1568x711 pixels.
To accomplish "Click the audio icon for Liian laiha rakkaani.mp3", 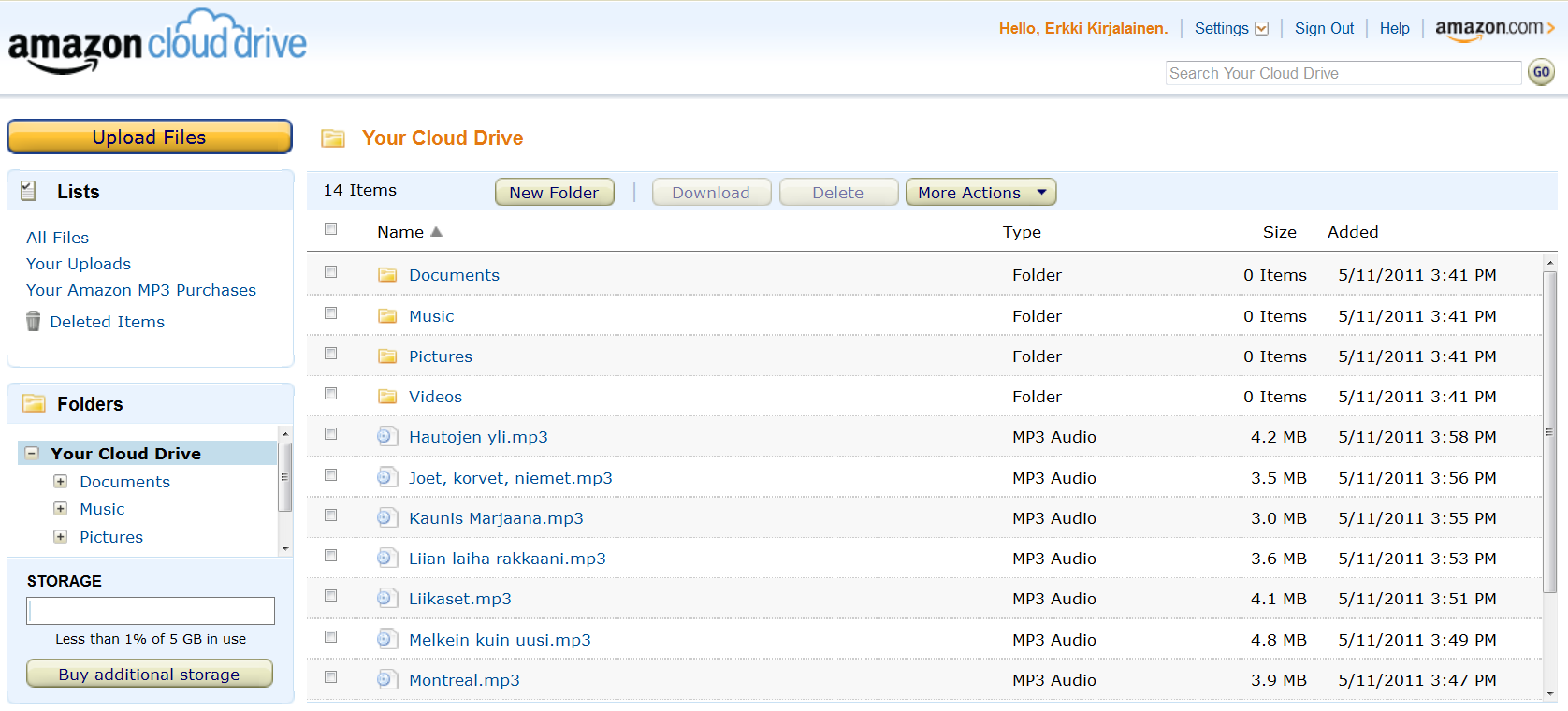I will [x=386, y=558].
